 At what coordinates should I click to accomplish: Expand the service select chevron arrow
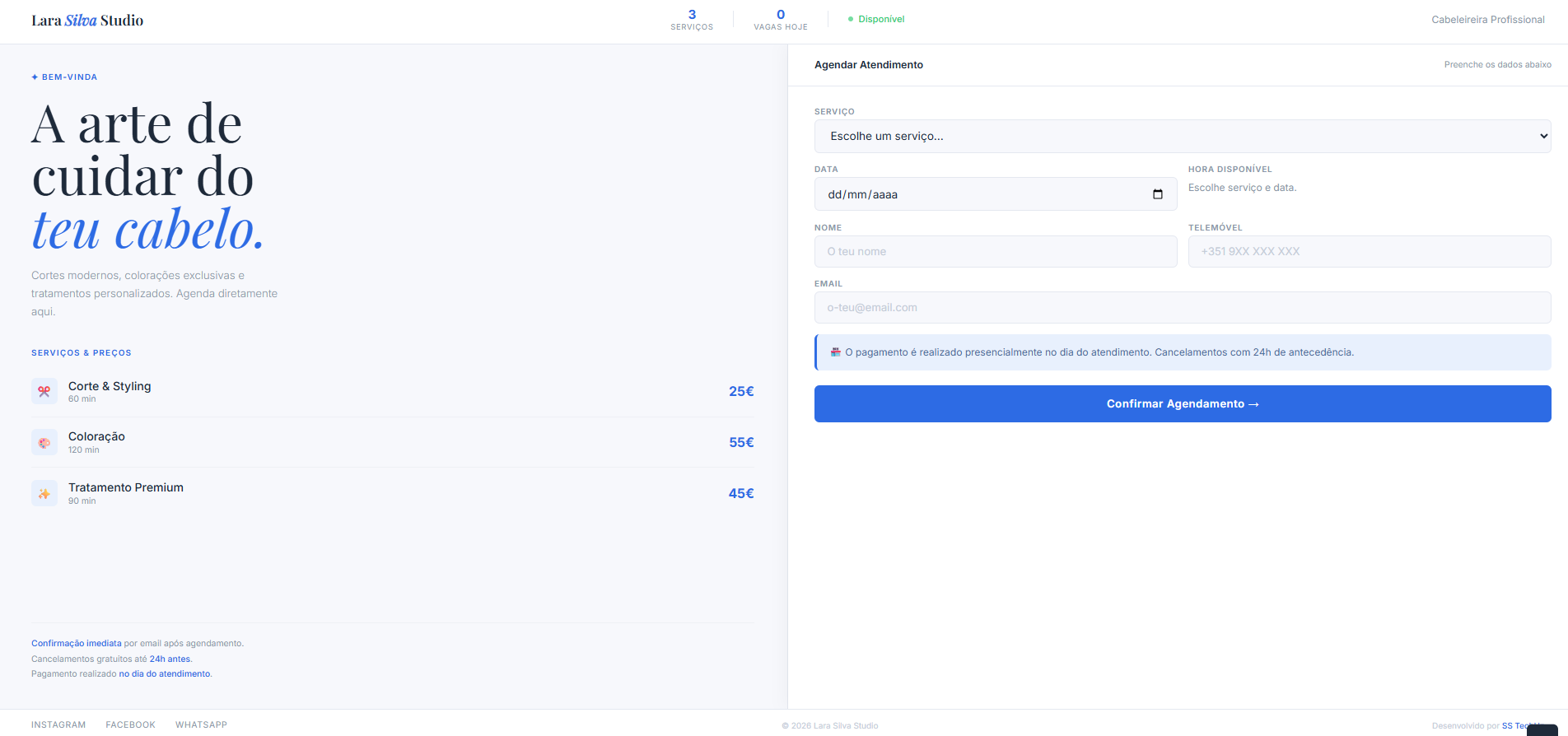click(1543, 136)
